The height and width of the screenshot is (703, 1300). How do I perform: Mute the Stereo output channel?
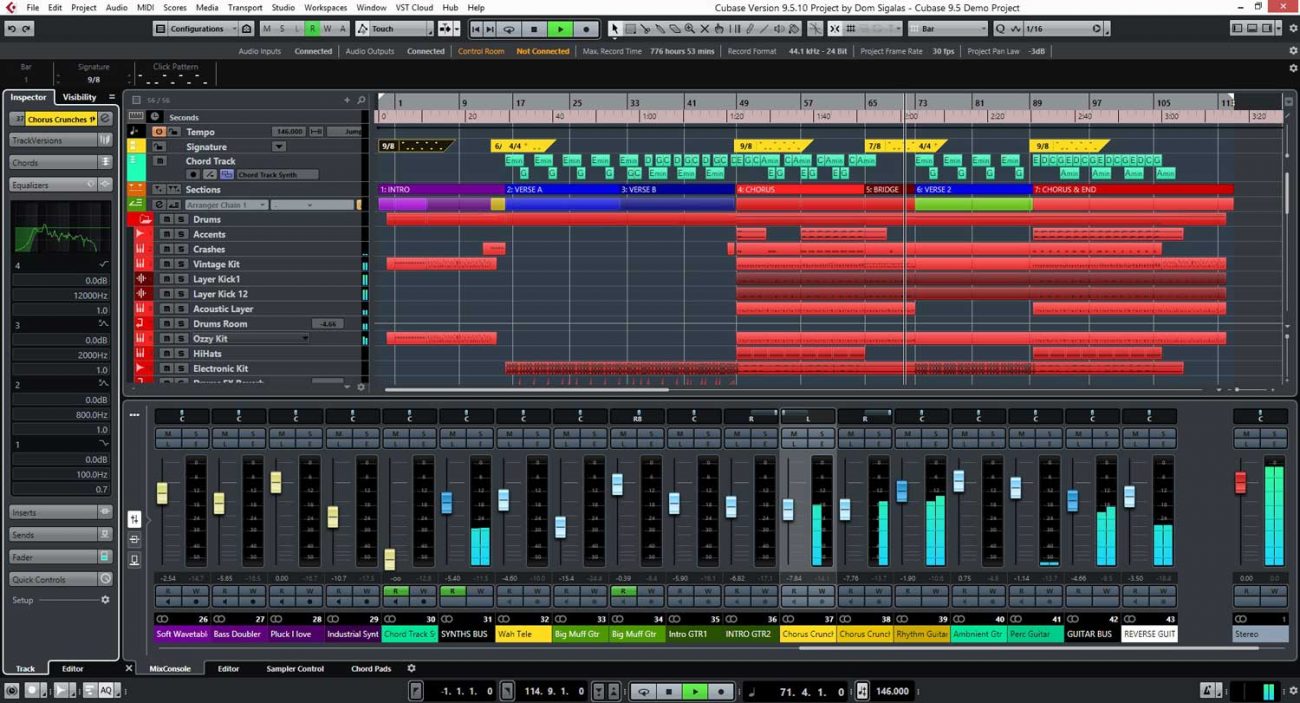(1246, 433)
